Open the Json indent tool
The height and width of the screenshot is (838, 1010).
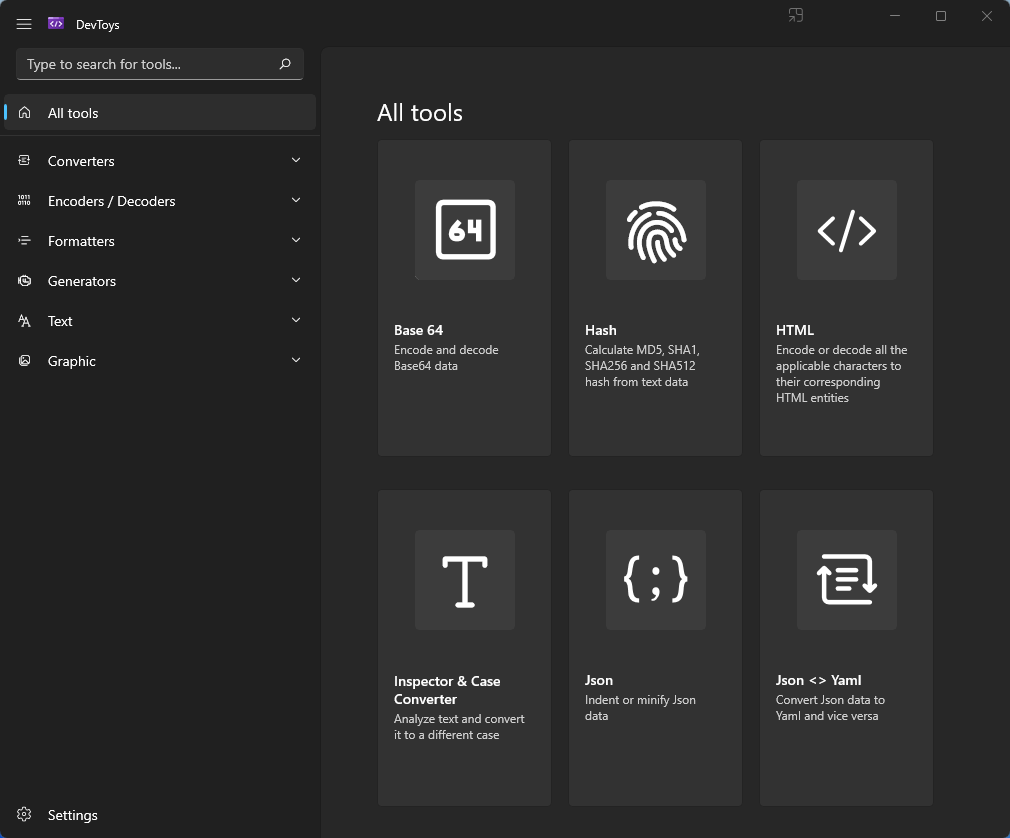654,647
